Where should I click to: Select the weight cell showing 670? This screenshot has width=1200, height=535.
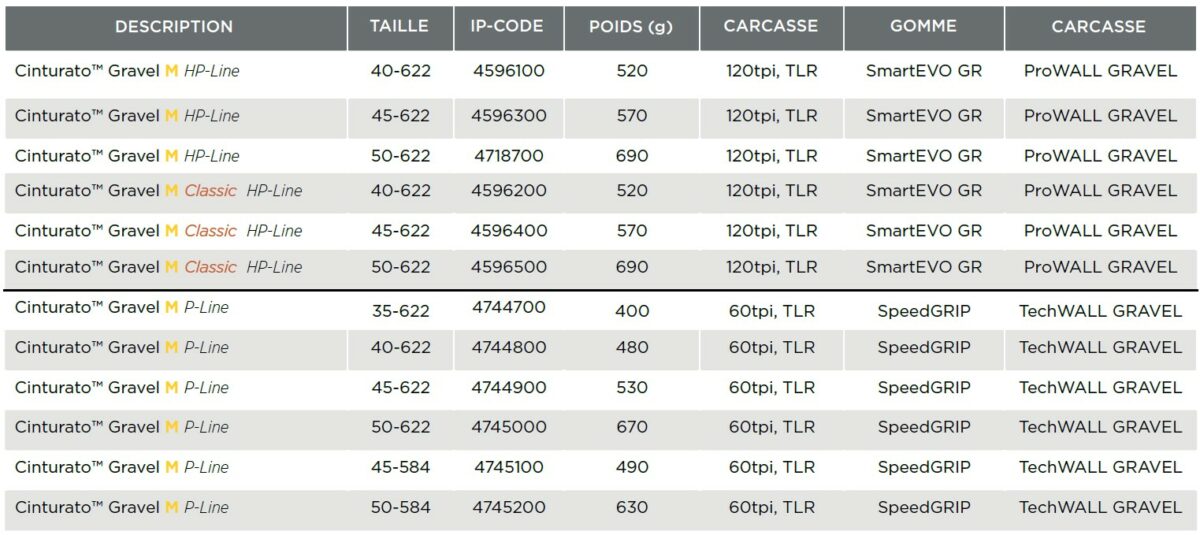(x=632, y=427)
